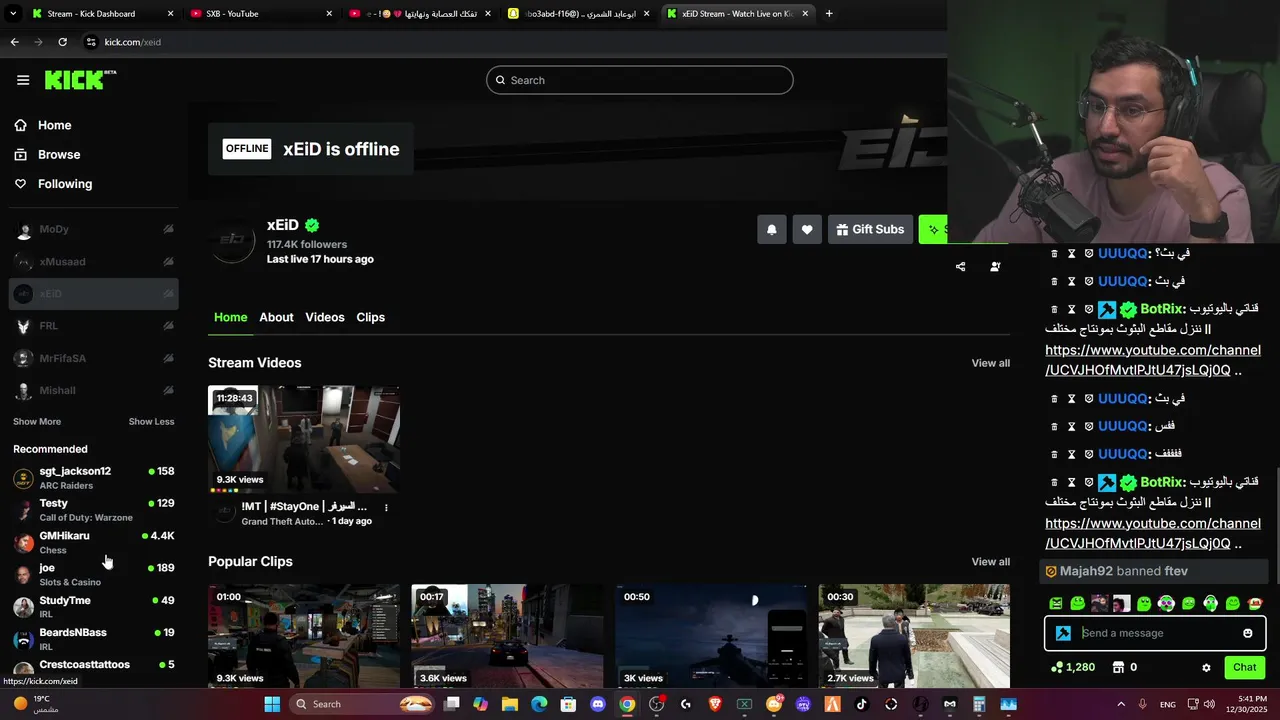Viewport: 1280px width, 720px height.
Task: Share the channel via the share icon
Action: pyautogui.click(x=961, y=267)
